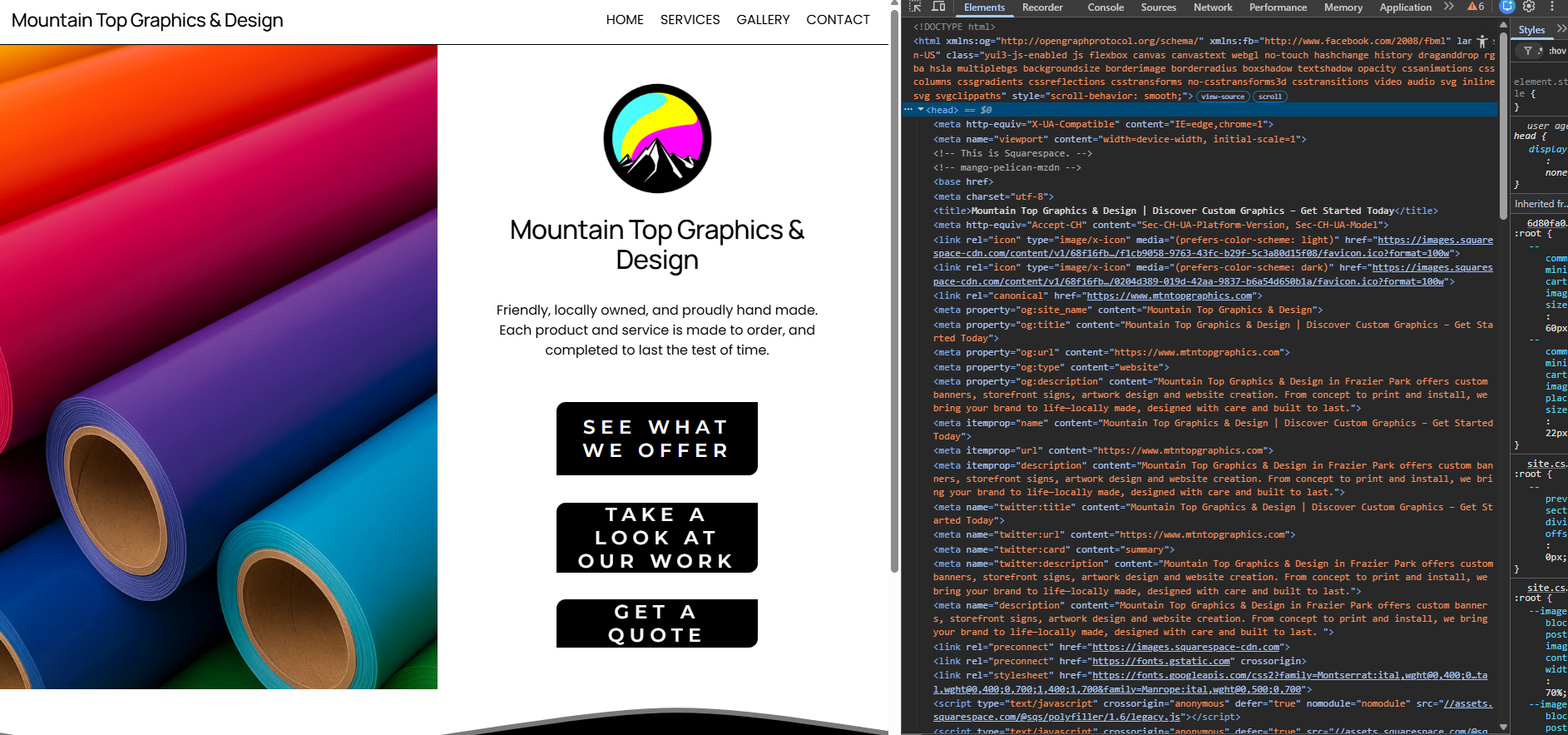The height and width of the screenshot is (735, 1568).
Task: Go to HOME in site navigation
Action: point(625,20)
